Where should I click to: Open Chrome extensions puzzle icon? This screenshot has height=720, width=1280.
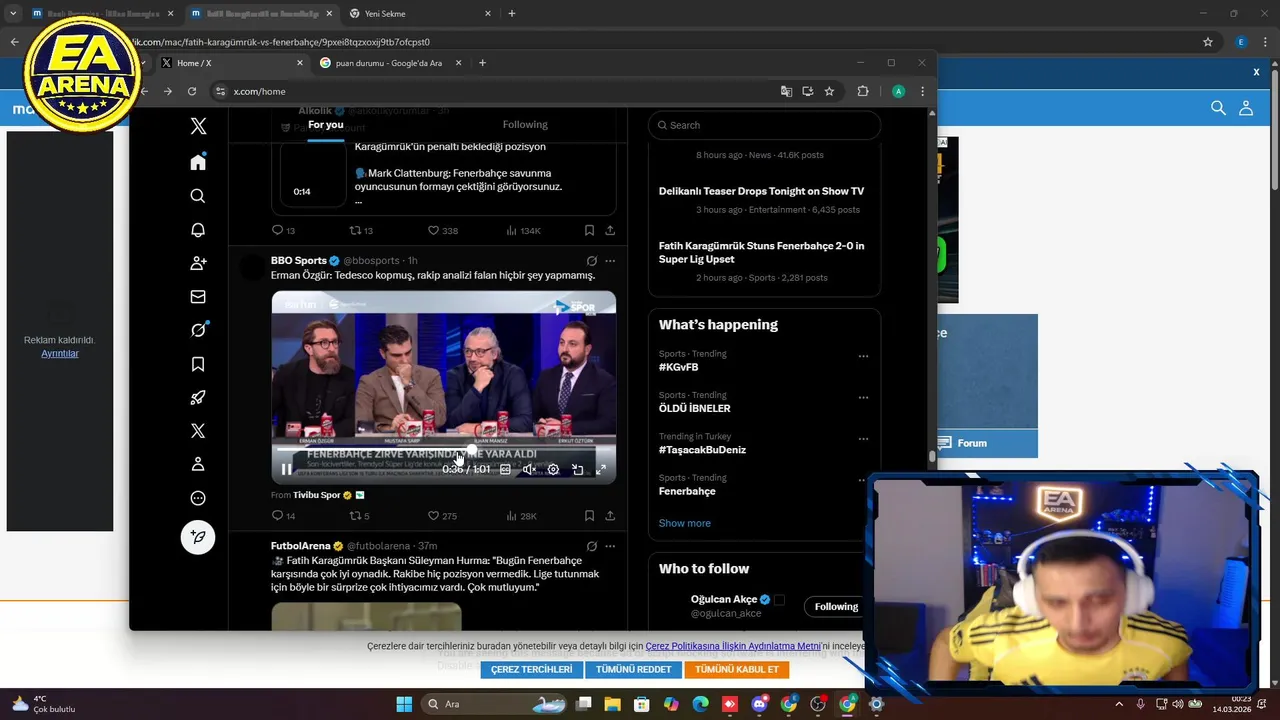863,91
